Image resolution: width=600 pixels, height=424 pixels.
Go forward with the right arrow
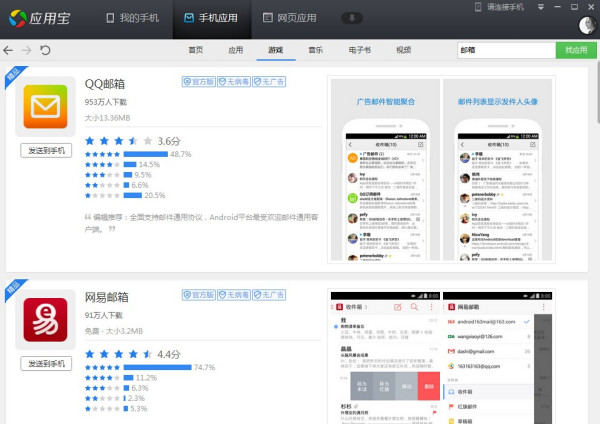tap(26, 50)
